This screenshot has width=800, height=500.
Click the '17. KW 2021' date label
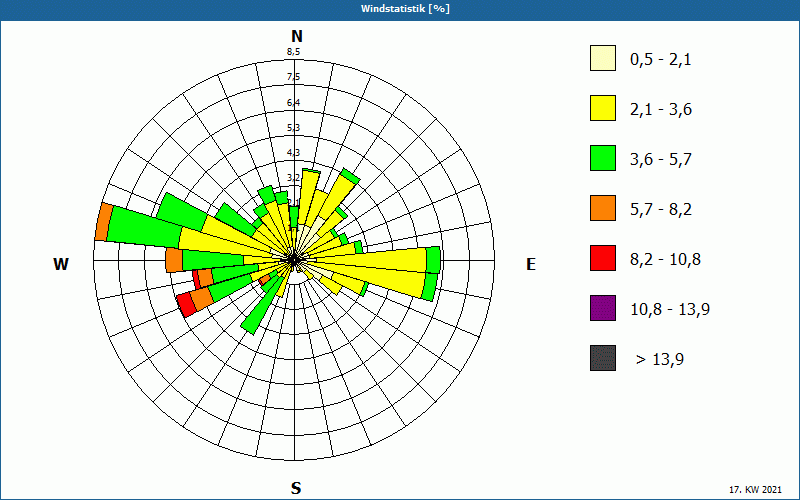(757, 490)
